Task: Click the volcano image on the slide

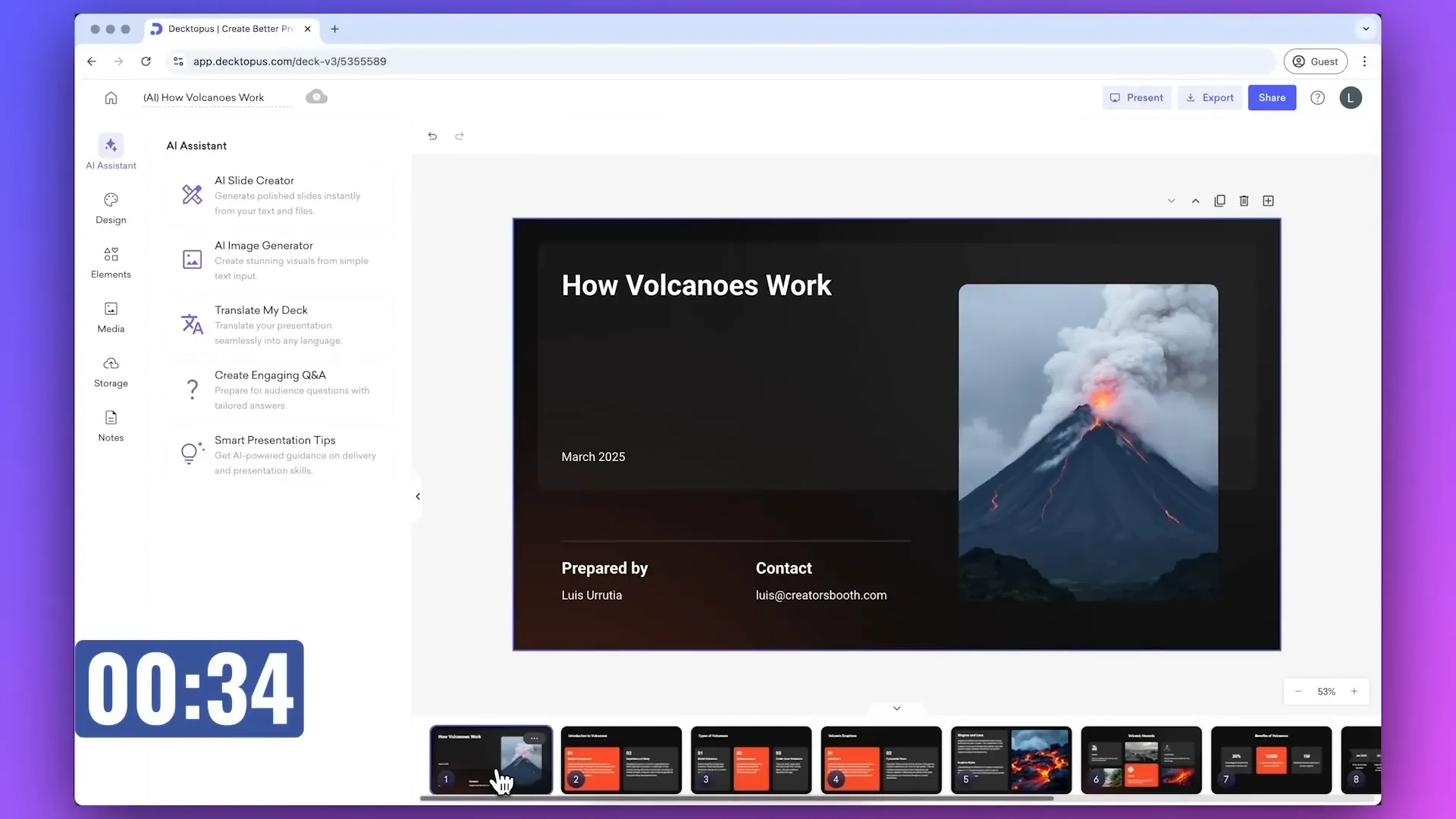Action: (x=1088, y=443)
